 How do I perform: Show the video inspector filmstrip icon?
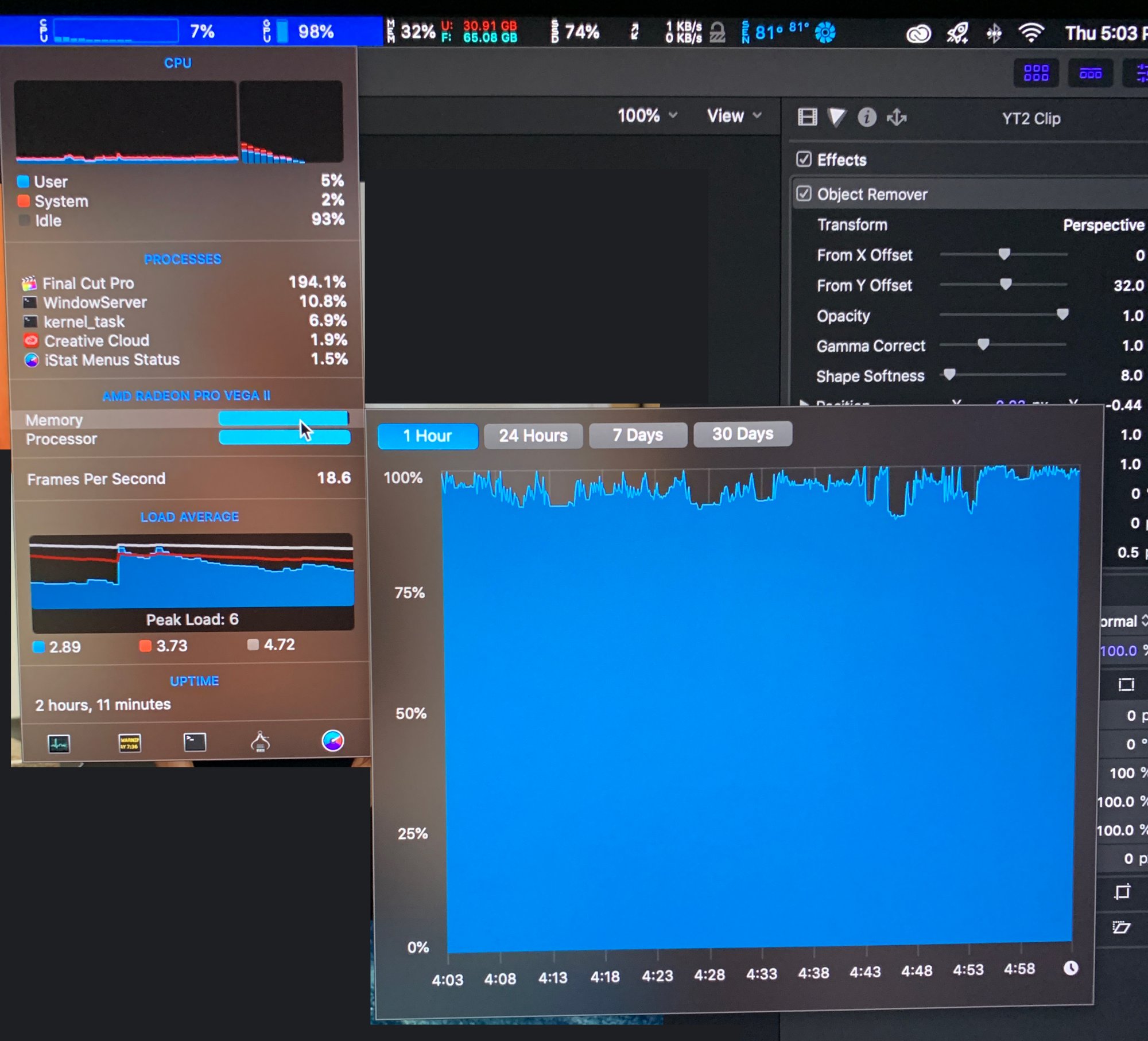(807, 117)
